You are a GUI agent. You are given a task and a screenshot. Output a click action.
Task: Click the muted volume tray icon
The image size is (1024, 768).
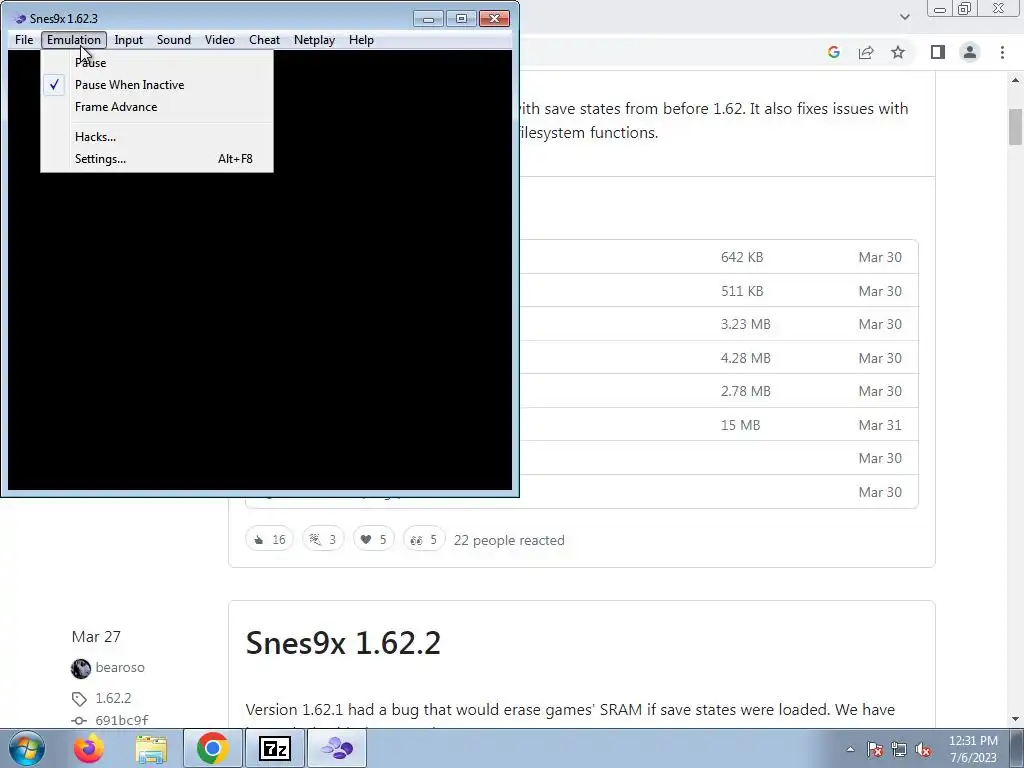click(923, 749)
